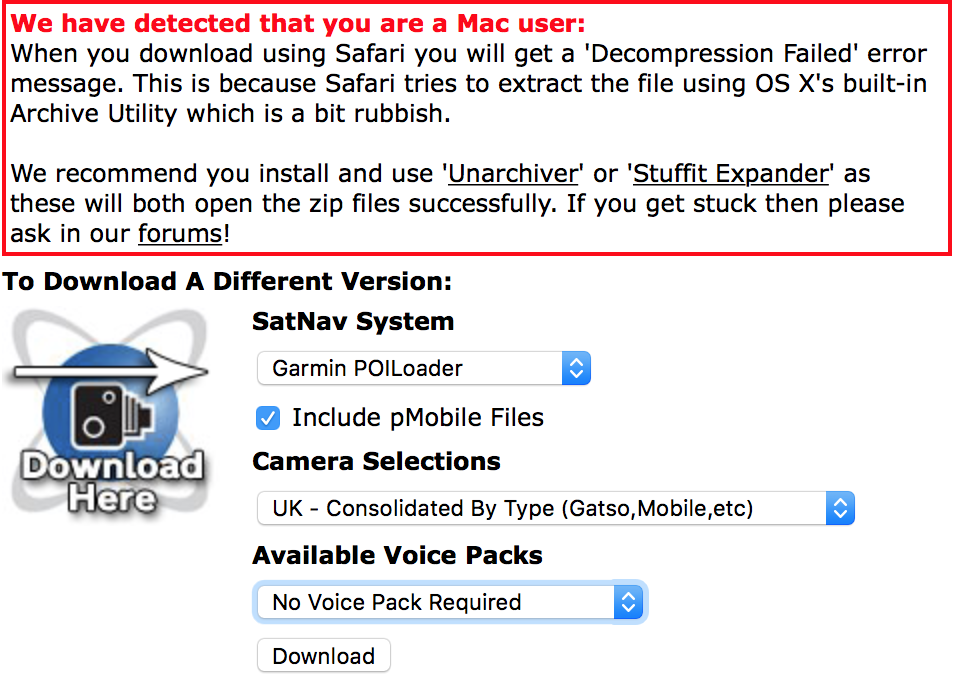
Task: Click the 'Available Voice Packs' heading
Action: [x=397, y=555]
